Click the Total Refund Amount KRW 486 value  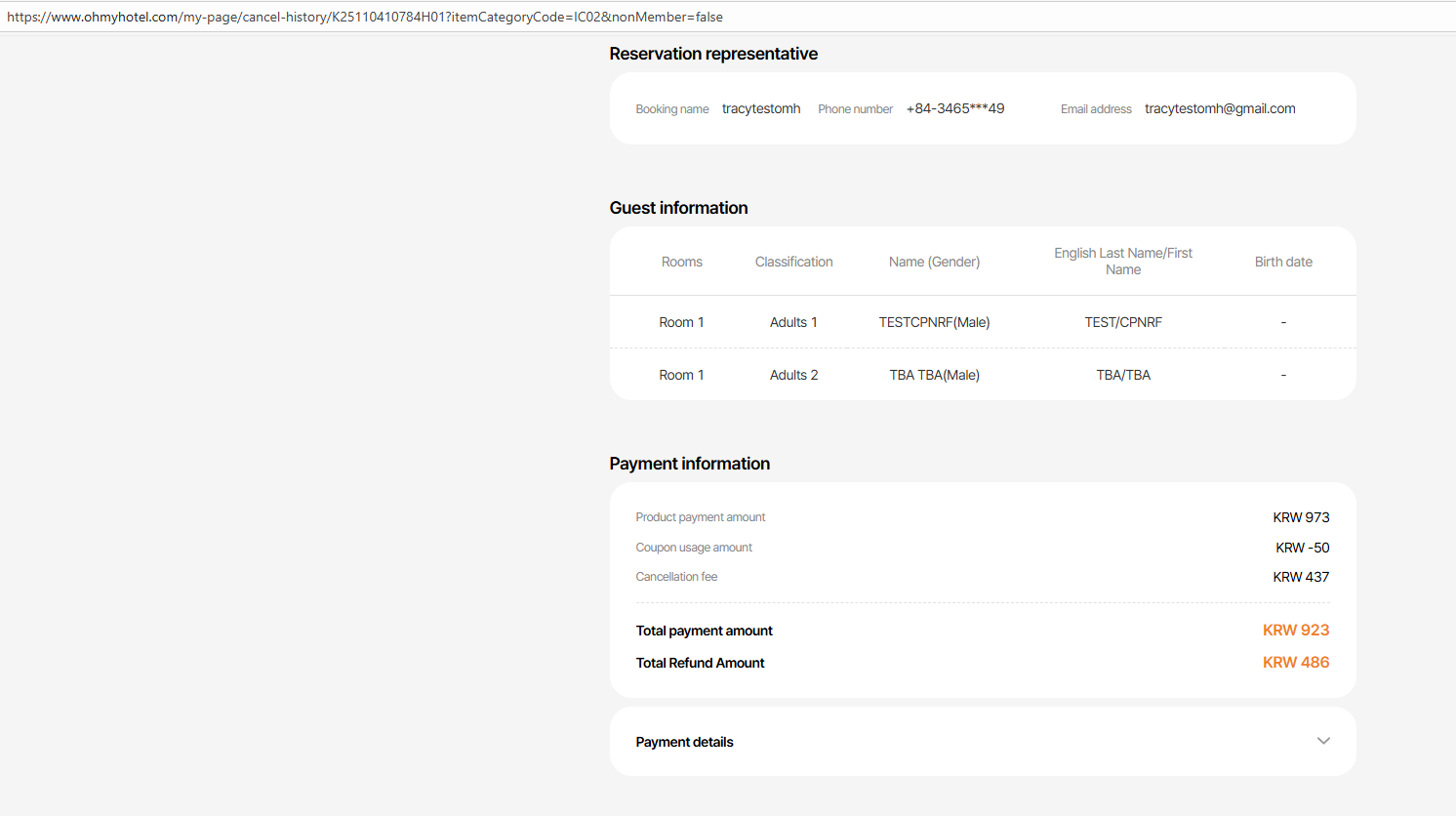pyautogui.click(x=1295, y=662)
